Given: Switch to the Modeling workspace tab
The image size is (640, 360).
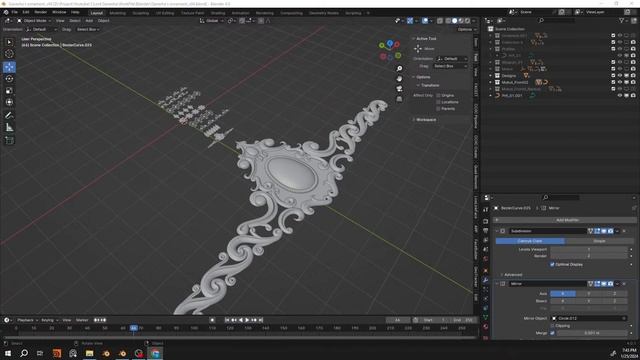Looking at the screenshot, I should coord(118,13).
